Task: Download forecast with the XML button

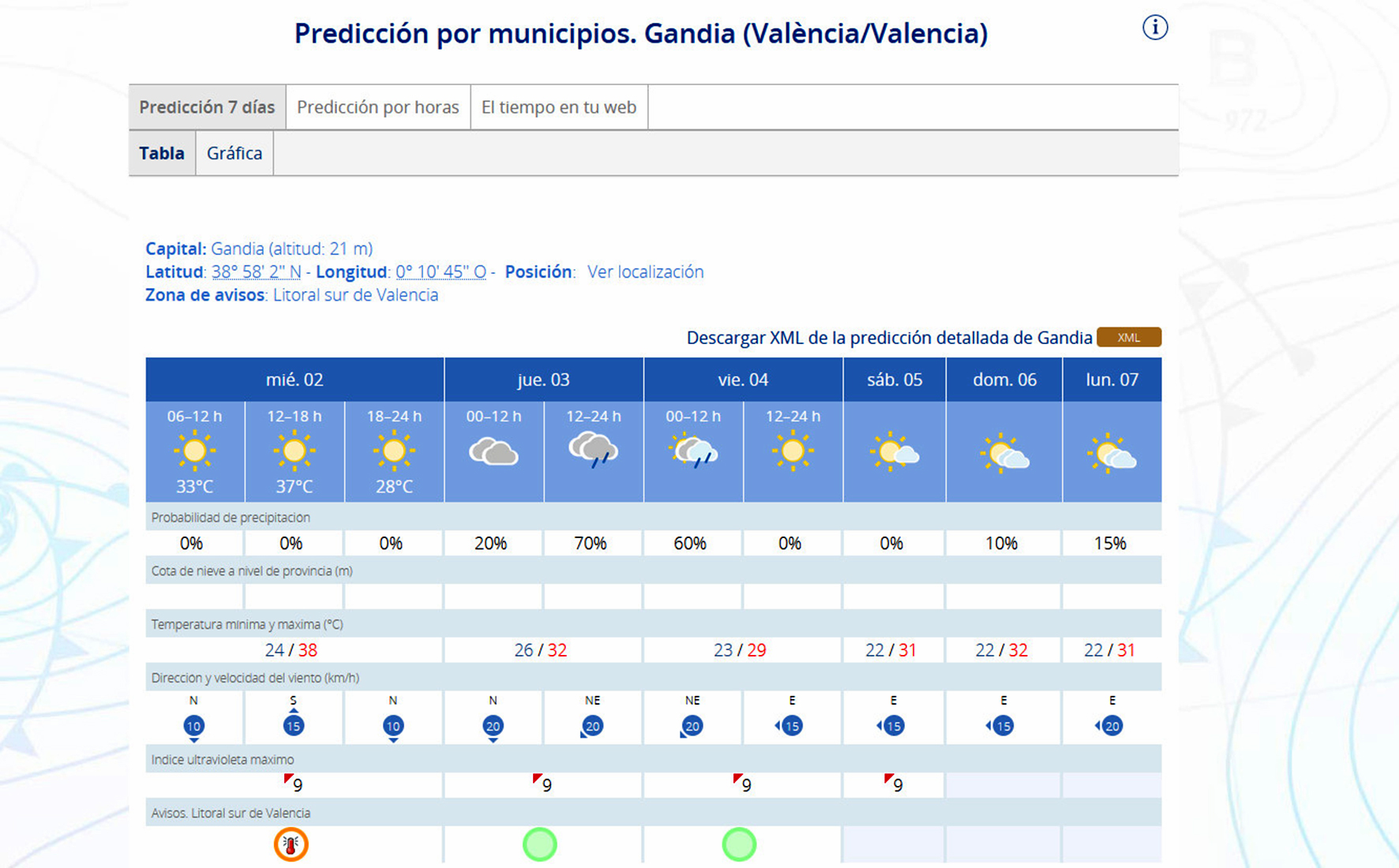Action: tap(1128, 338)
